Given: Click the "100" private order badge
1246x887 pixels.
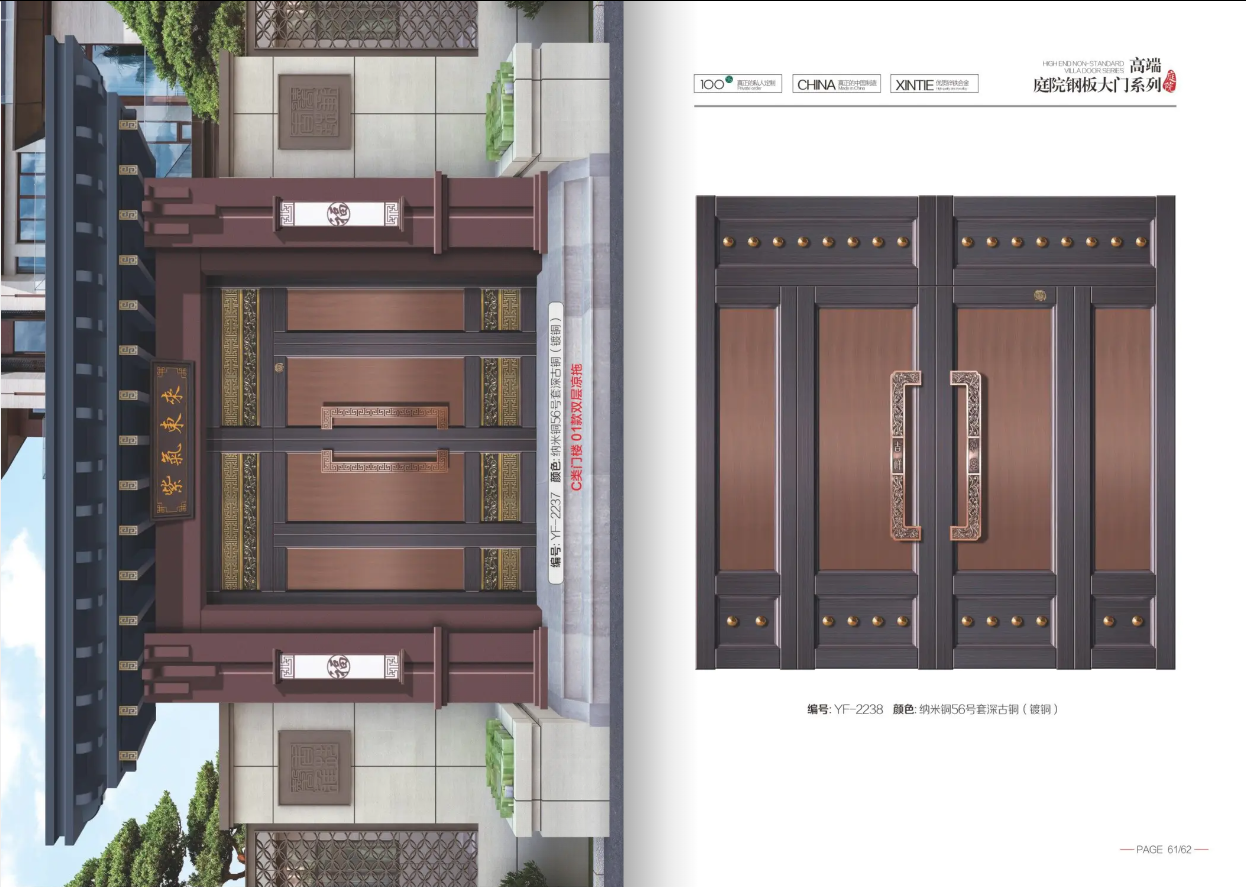Looking at the screenshot, I should coord(737,84).
